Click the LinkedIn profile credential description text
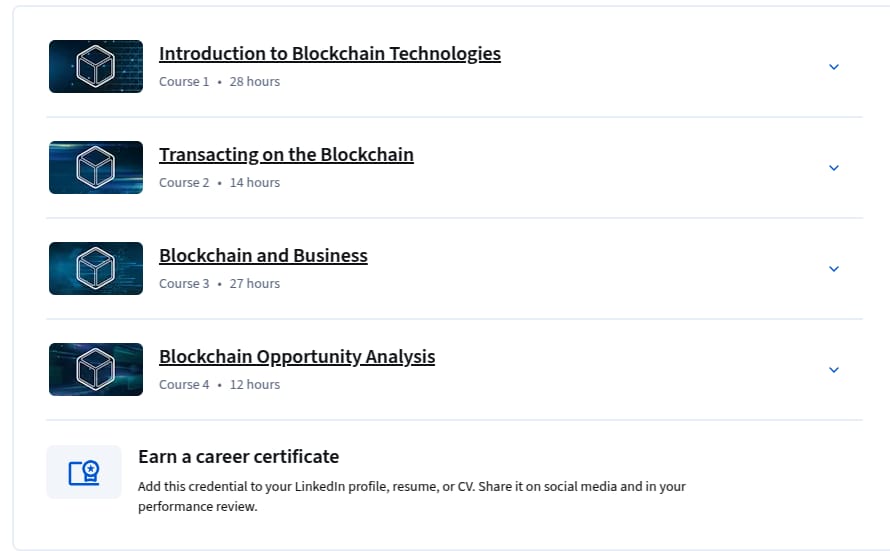Viewport: 890px width, 551px height. [x=412, y=497]
